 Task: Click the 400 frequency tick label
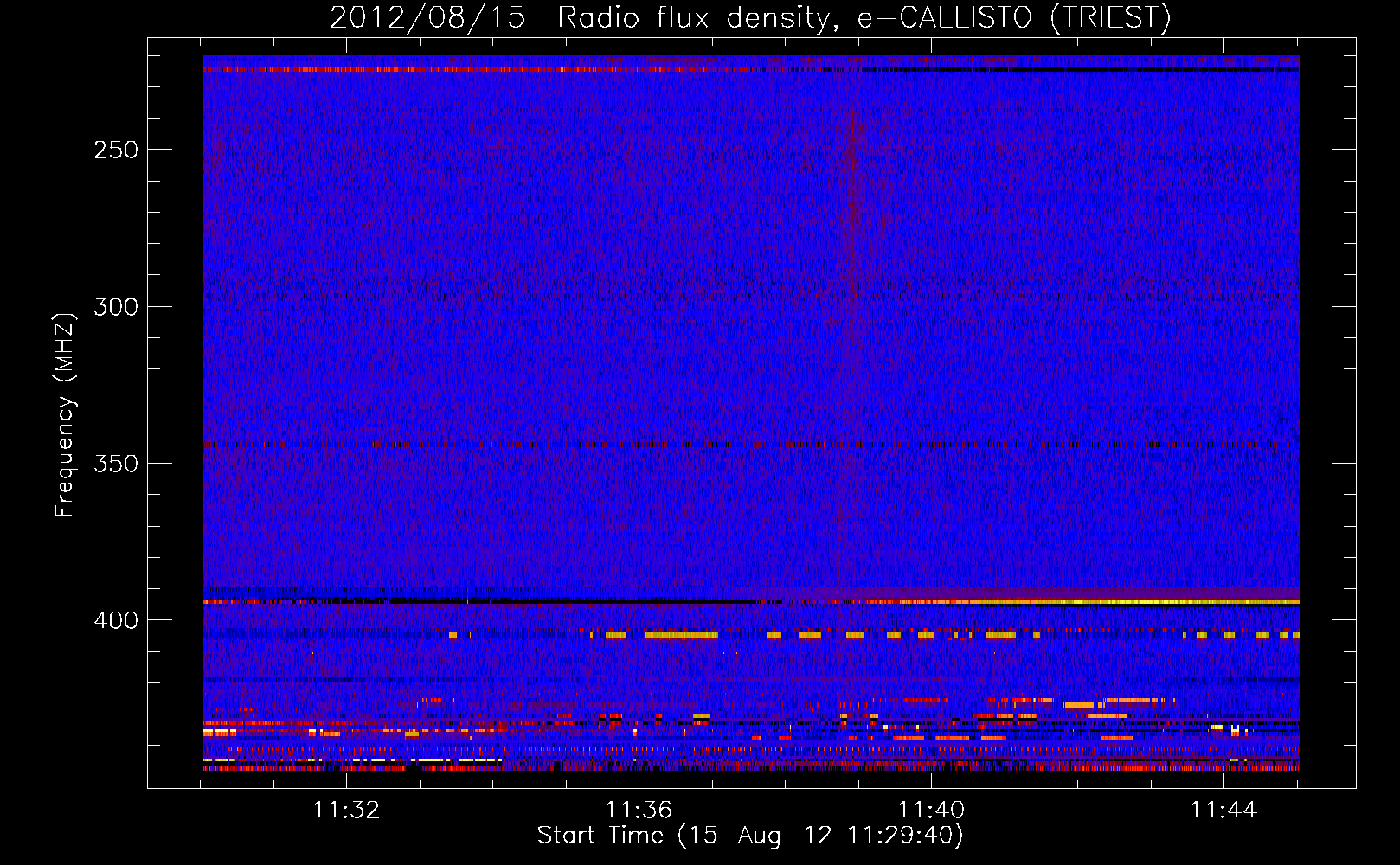116,620
